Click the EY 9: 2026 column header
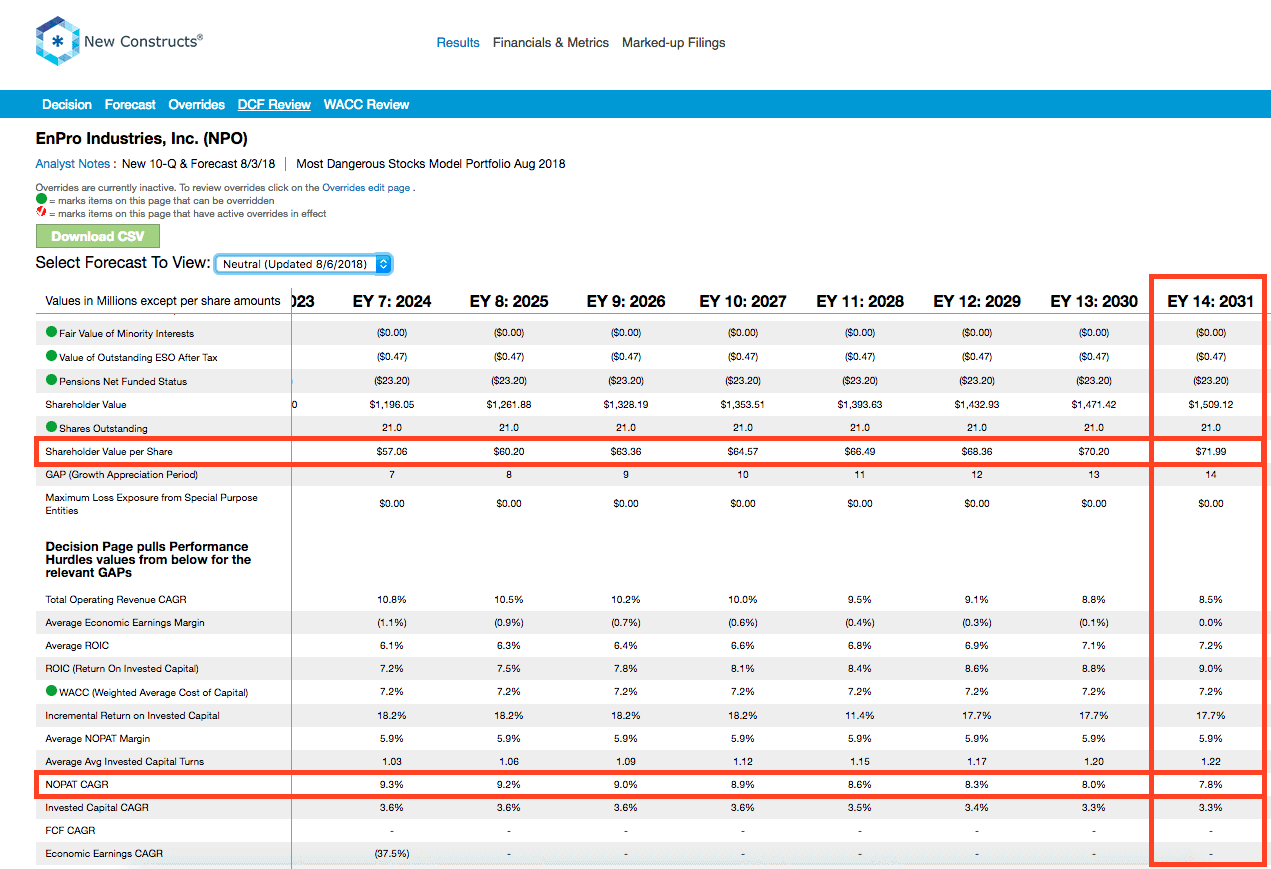 (626, 301)
